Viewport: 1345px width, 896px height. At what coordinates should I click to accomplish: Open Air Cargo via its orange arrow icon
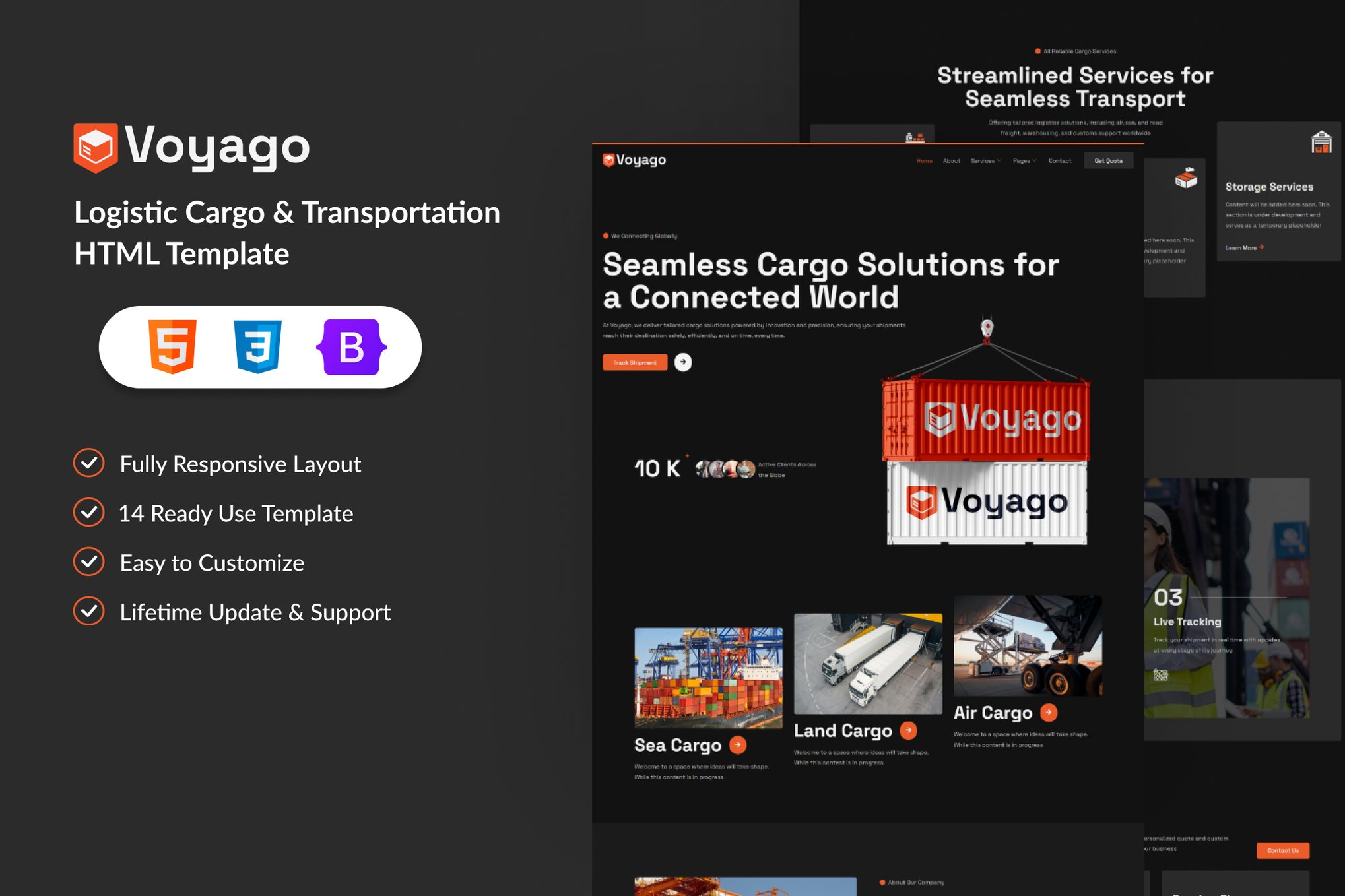[x=1048, y=712]
